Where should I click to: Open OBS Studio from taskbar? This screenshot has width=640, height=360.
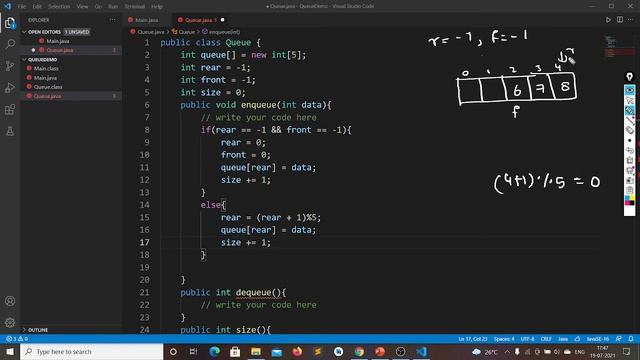point(401,351)
